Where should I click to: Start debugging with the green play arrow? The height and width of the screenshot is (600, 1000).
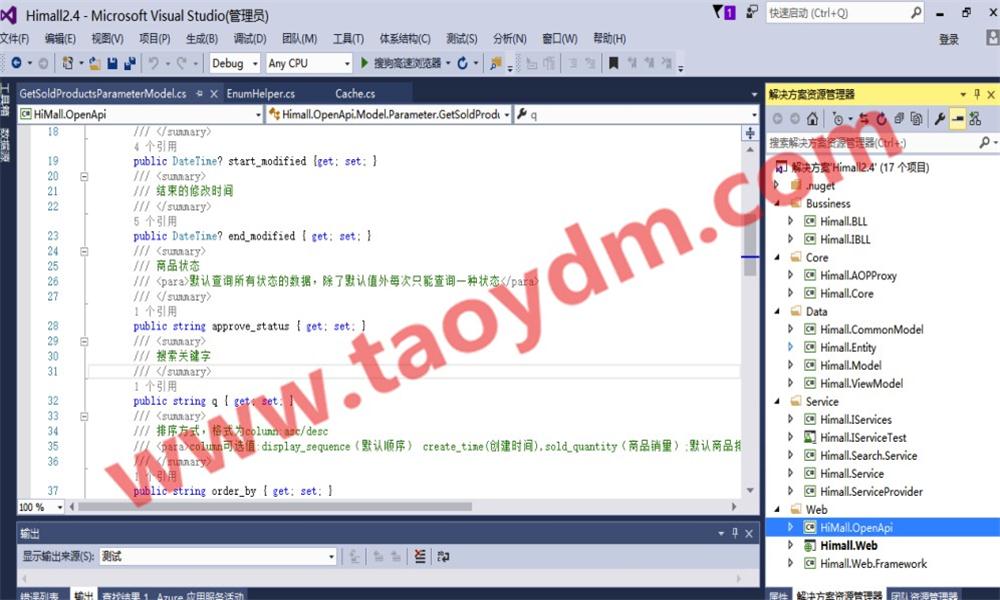364,62
